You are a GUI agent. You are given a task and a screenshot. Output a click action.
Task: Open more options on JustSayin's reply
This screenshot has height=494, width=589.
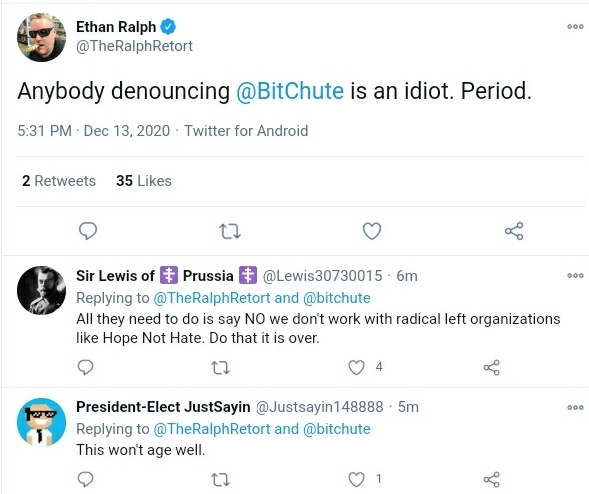point(575,407)
